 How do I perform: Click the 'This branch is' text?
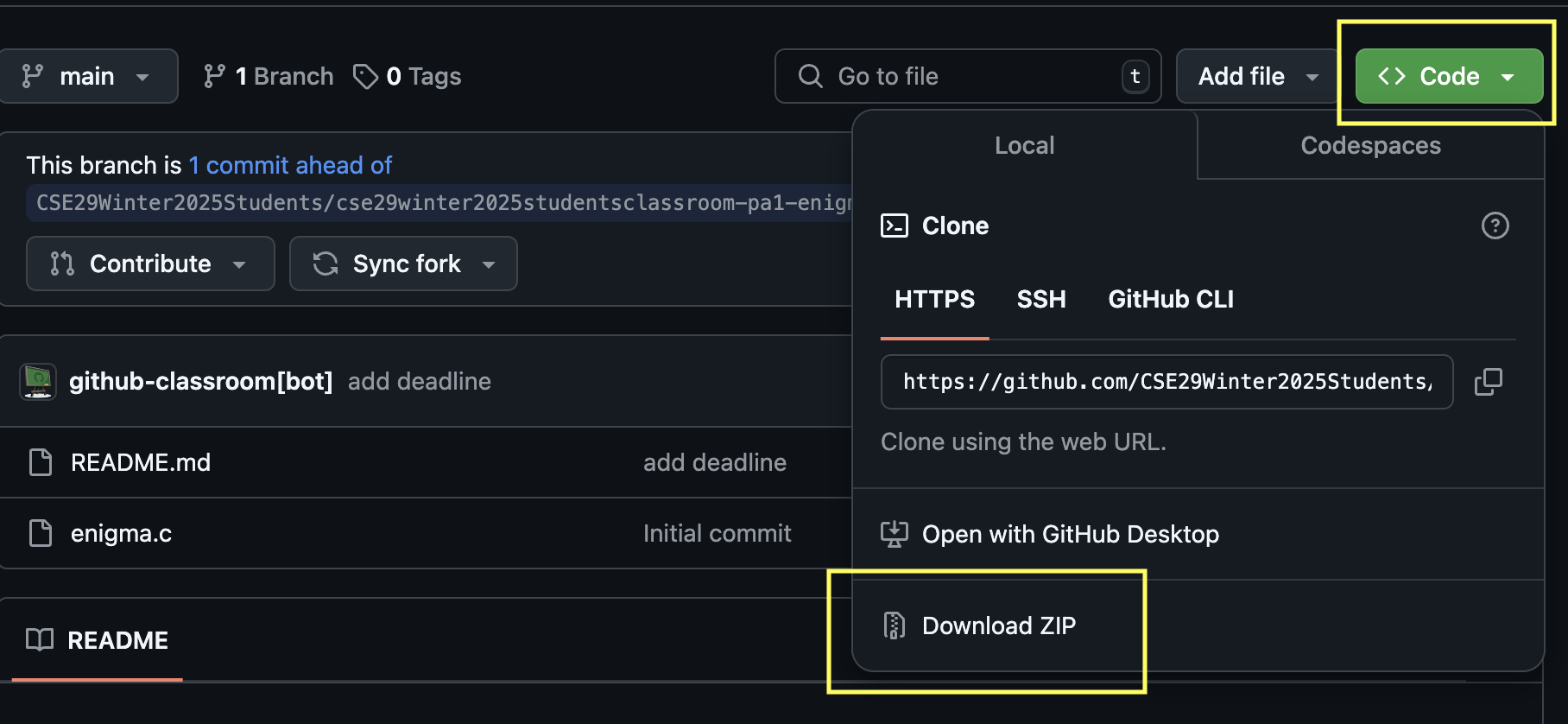tap(104, 165)
